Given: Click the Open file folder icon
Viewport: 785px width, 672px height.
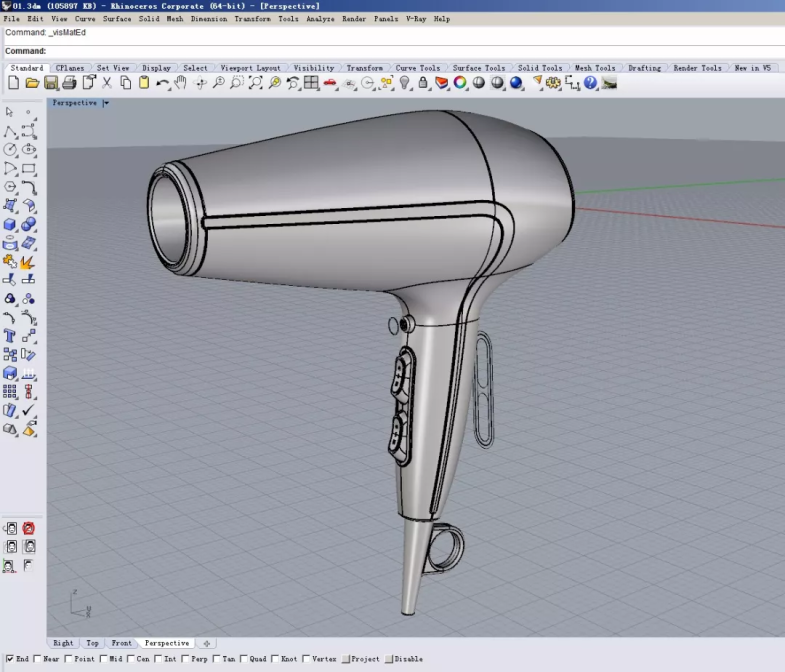Looking at the screenshot, I should [x=32, y=83].
